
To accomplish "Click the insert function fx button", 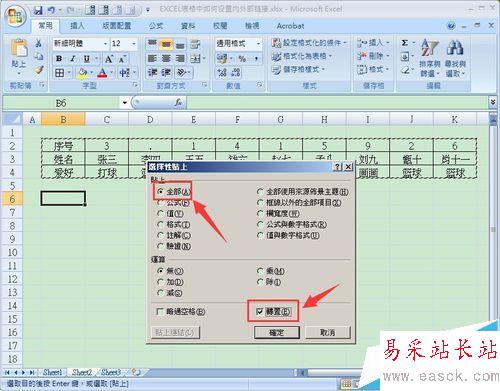I will pos(178,103).
